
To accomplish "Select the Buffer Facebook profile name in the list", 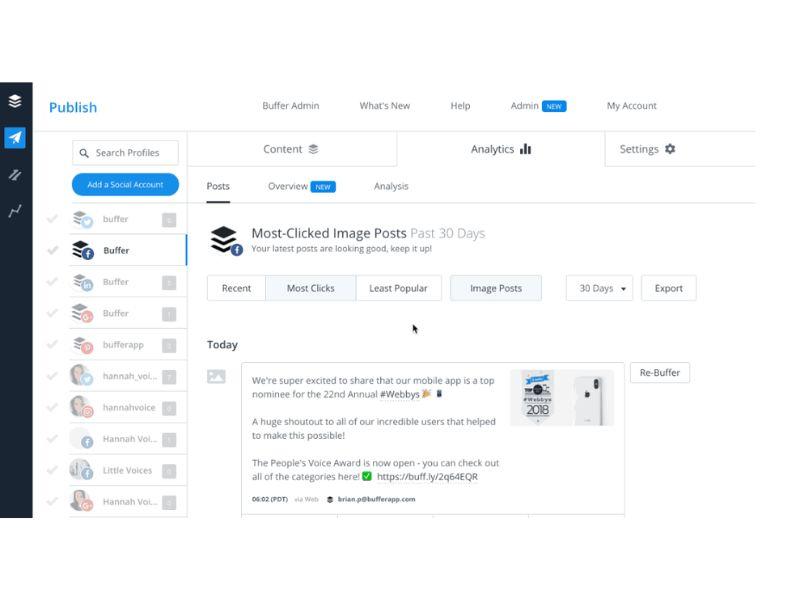I will (x=116, y=251).
